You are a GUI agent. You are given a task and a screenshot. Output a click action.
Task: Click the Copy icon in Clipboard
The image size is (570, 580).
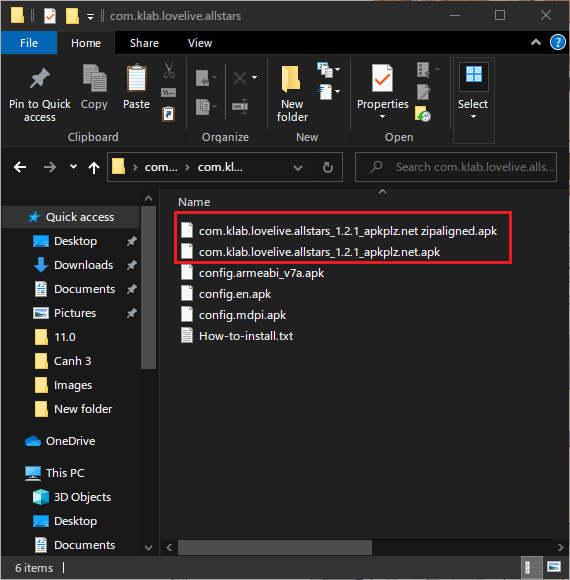(94, 78)
